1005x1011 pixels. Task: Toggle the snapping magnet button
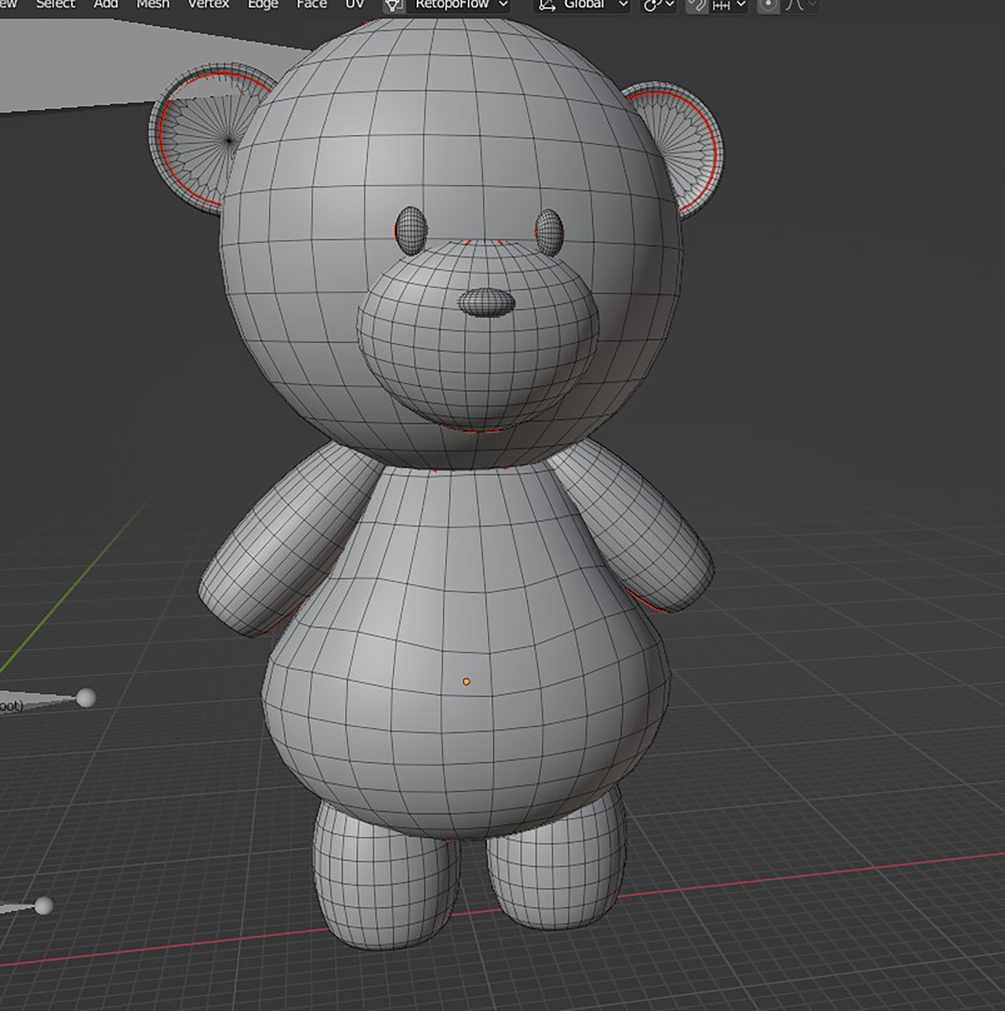696,5
